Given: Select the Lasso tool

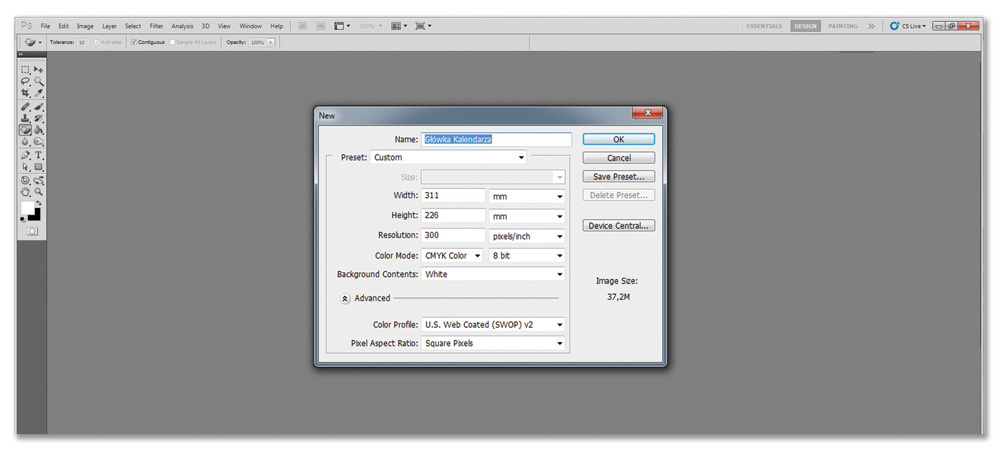Looking at the screenshot, I should tap(26, 81).
